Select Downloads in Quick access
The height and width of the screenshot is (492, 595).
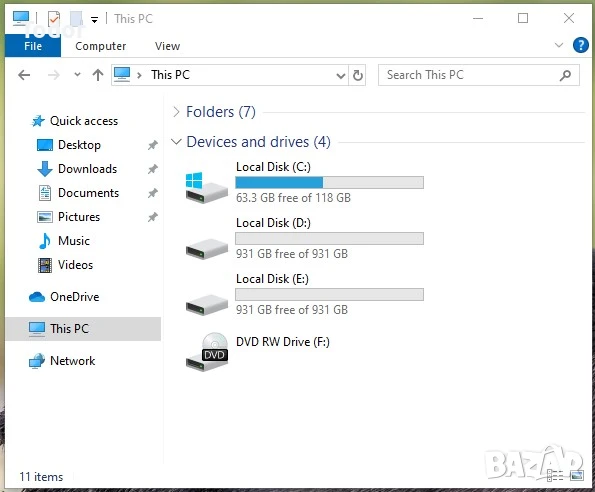pos(88,169)
